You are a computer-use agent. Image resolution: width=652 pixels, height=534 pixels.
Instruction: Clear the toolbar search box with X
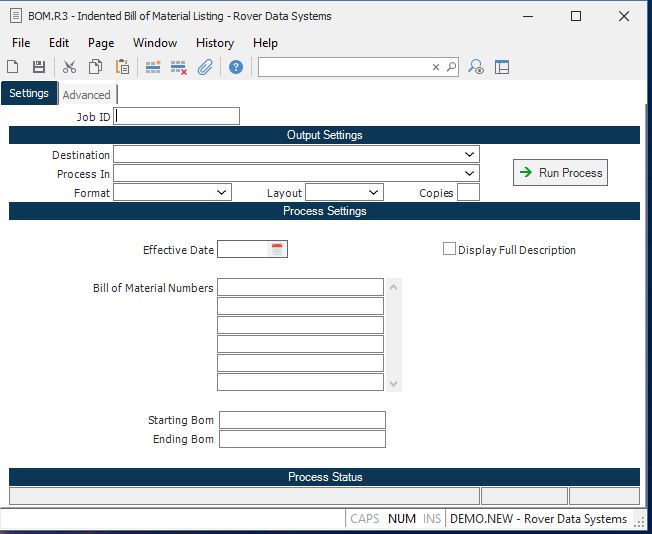pos(436,67)
